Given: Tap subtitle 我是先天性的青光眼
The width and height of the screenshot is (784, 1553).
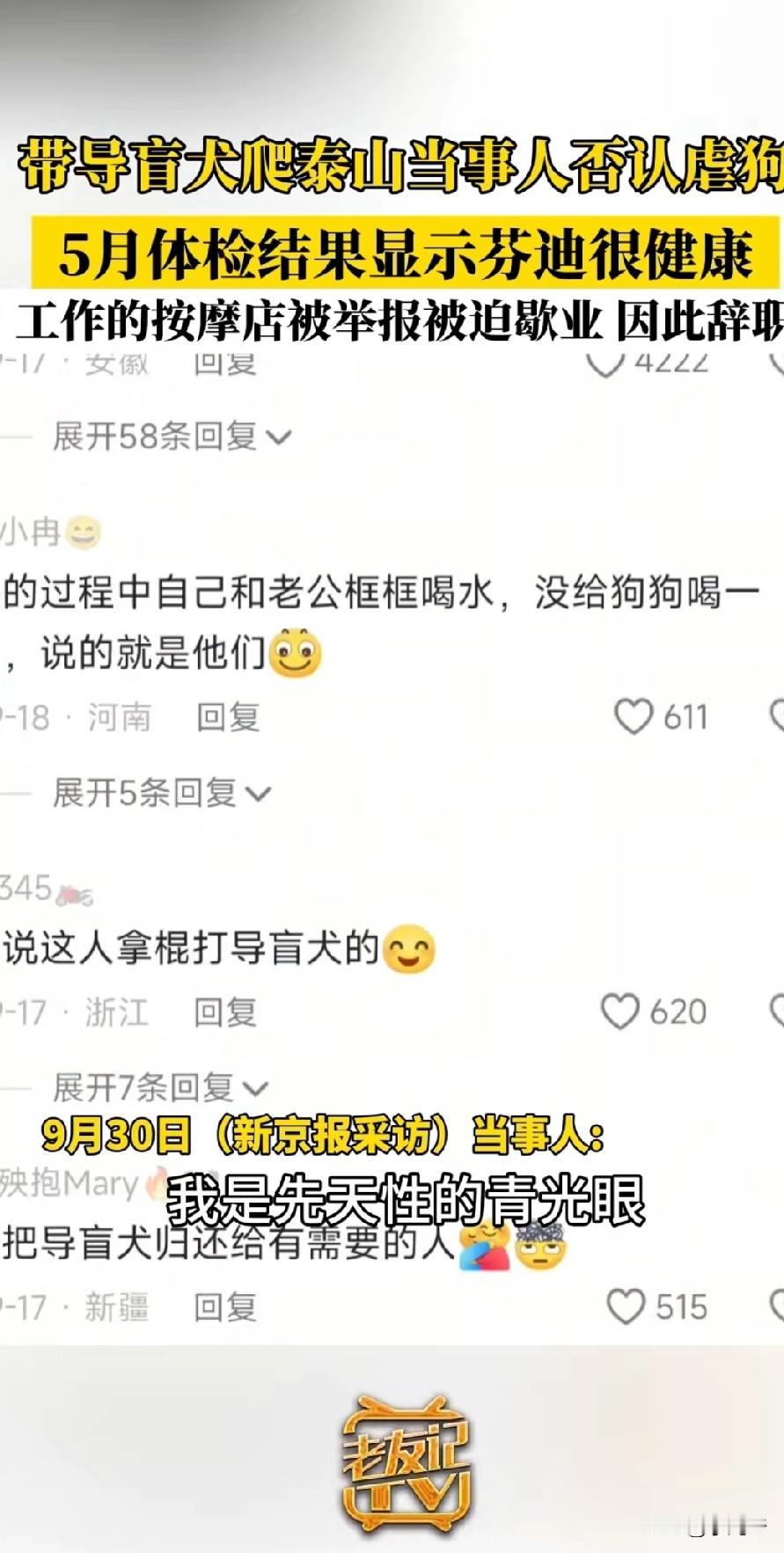Looking at the screenshot, I should [x=407, y=1200].
